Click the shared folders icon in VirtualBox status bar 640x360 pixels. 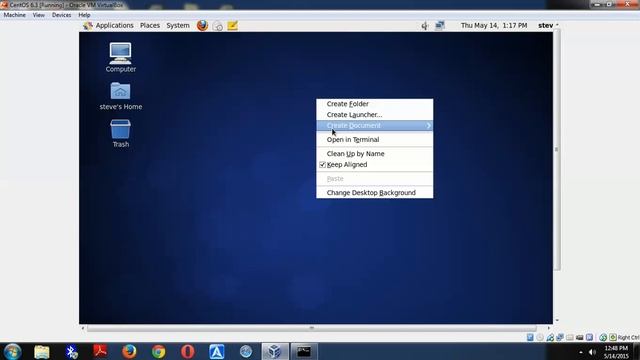point(570,337)
